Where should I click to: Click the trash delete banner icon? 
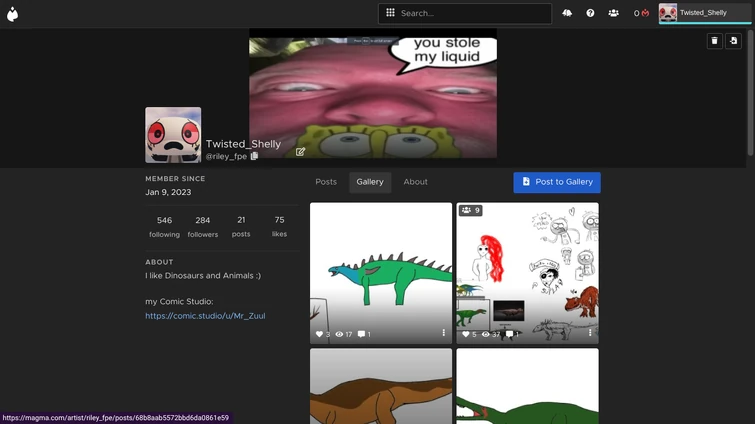715,41
